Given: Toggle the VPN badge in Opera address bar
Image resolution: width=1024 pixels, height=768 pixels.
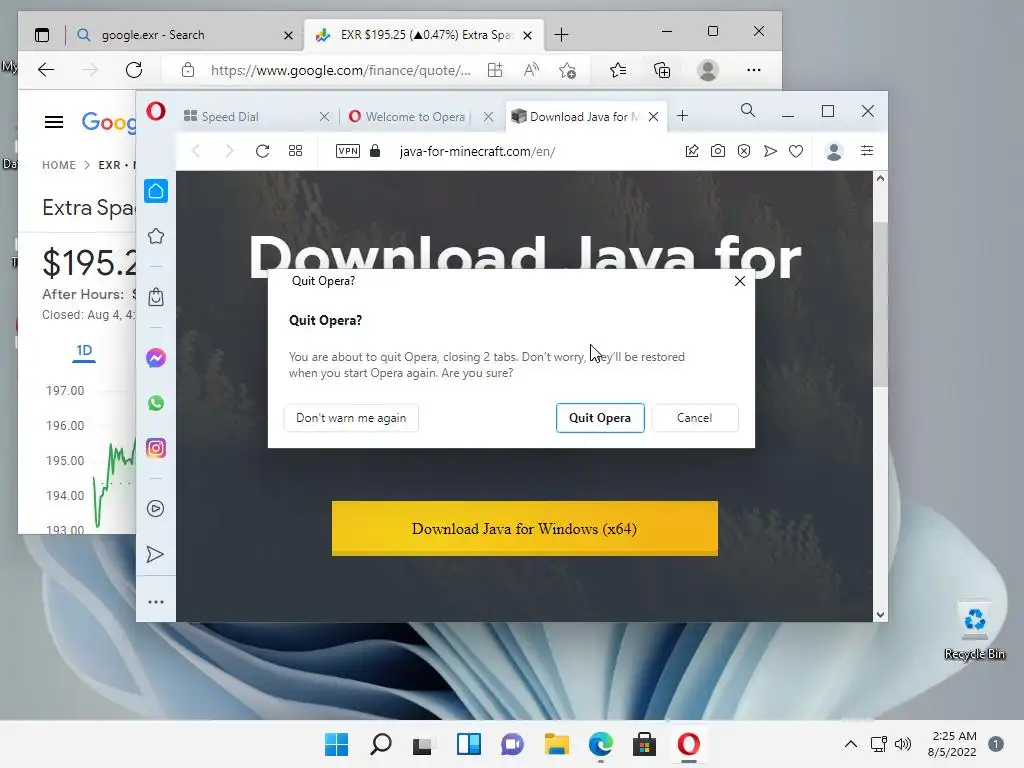Looking at the screenshot, I should pos(347,151).
